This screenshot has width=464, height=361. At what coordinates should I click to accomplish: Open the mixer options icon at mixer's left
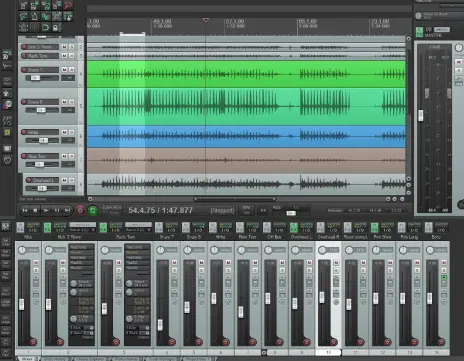pyautogui.click(x=6, y=227)
